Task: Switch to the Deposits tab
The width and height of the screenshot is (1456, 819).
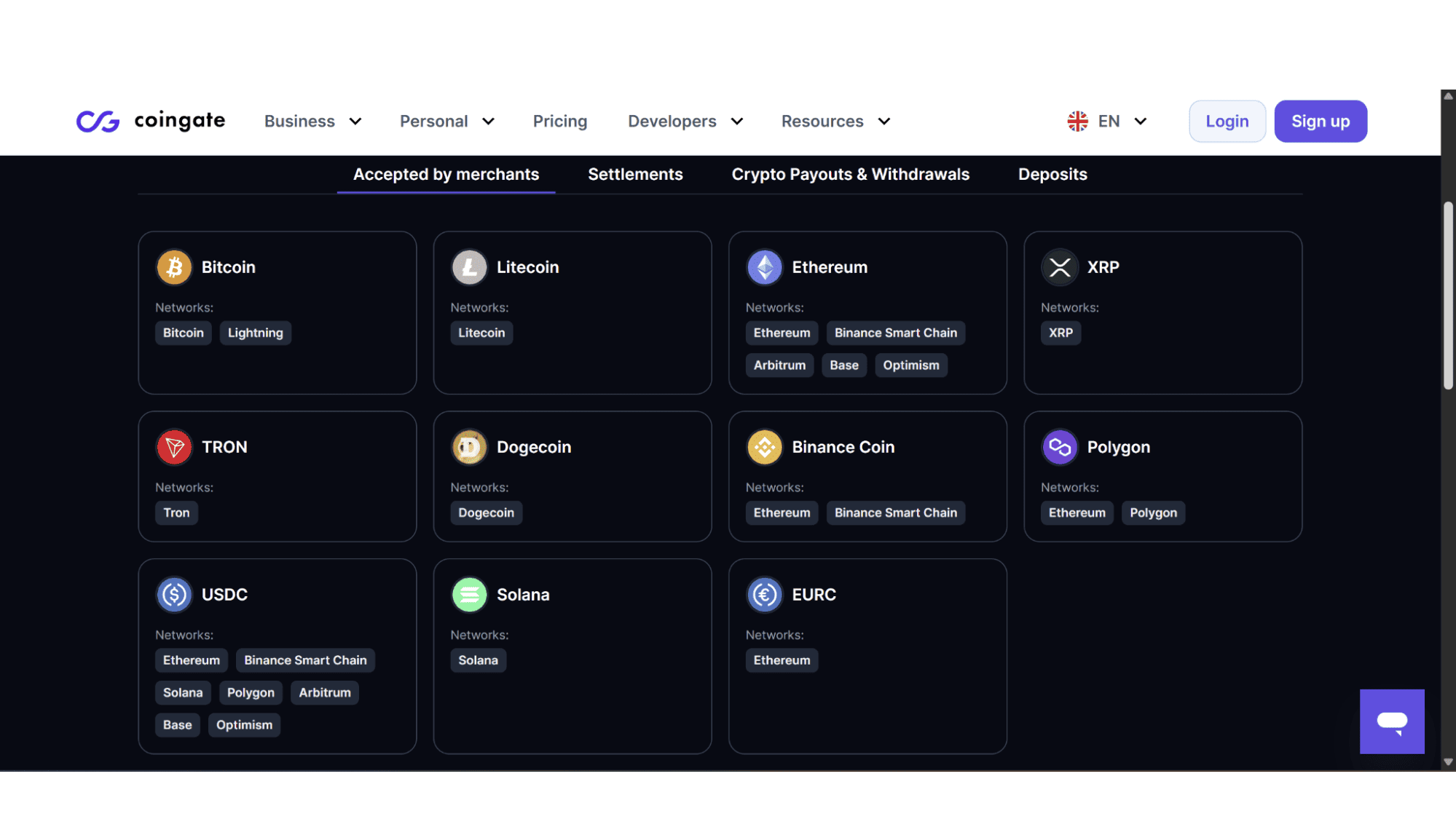Action: coord(1052,175)
